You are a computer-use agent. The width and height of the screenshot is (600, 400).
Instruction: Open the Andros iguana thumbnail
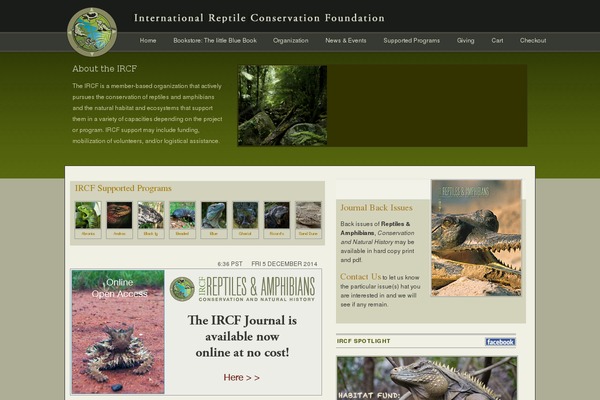click(119, 215)
